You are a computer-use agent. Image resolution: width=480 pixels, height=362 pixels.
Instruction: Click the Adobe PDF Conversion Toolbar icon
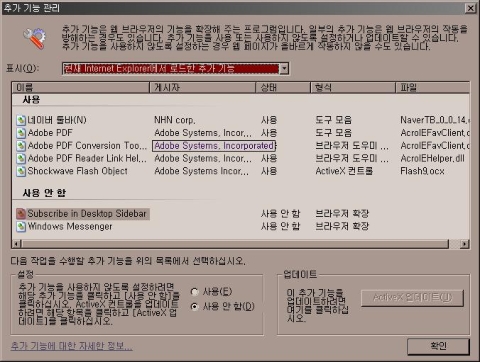click(21, 146)
